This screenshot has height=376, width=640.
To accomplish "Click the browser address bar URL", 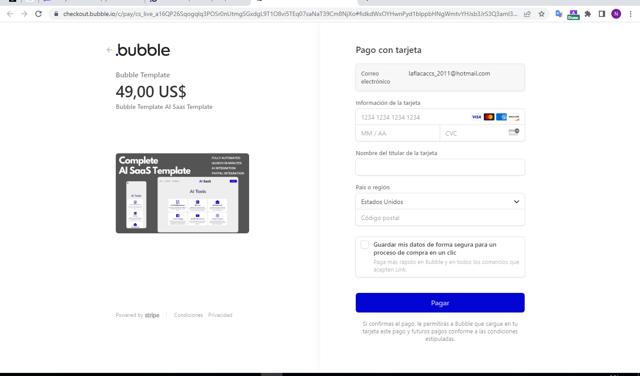I will [x=290, y=14].
